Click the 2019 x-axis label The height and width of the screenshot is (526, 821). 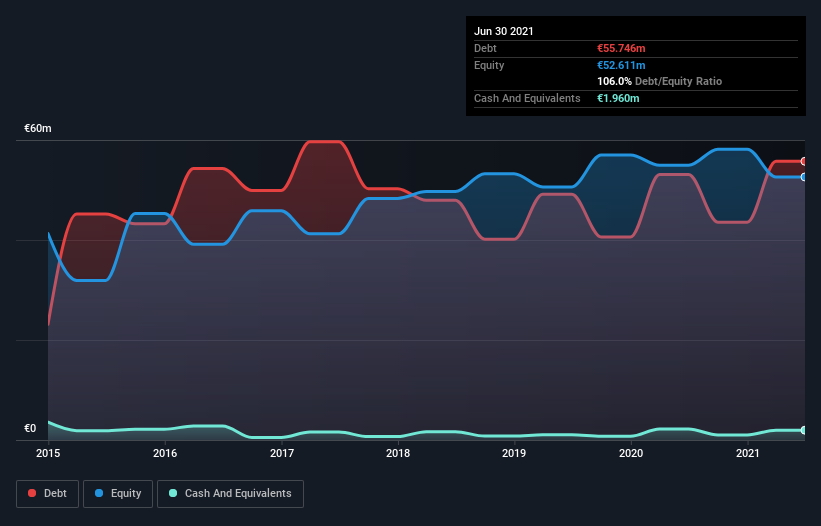(x=514, y=453)
